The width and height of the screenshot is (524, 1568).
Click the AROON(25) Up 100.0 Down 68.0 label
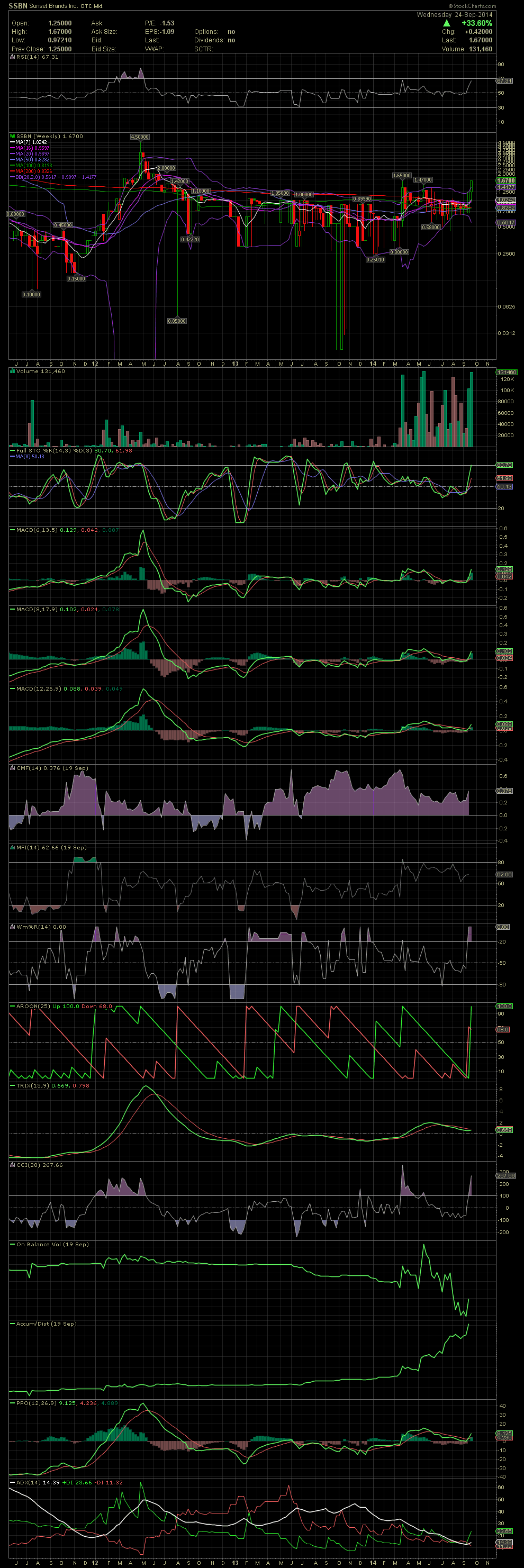pos(60,1006)
